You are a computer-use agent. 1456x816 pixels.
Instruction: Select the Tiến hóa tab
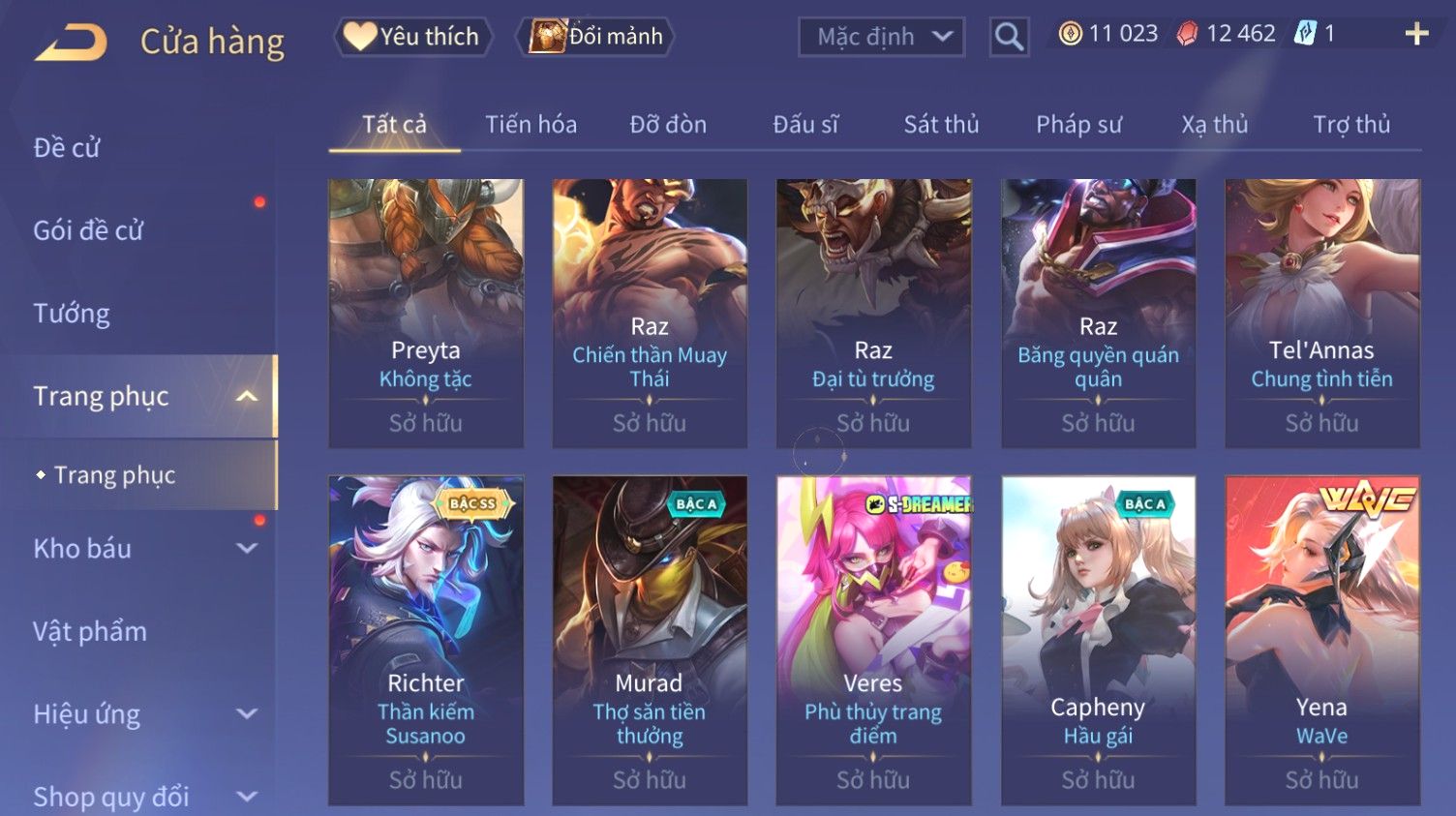[x=531, y=125]
